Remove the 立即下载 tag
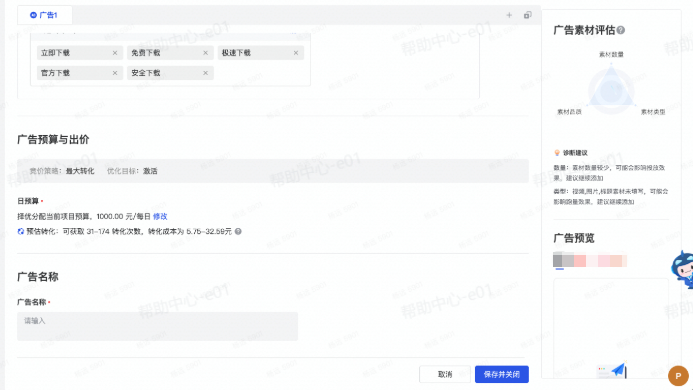Image resolution: width=693 pixels, height=390 pixels. pyautogui.click(x=115, y=53)
